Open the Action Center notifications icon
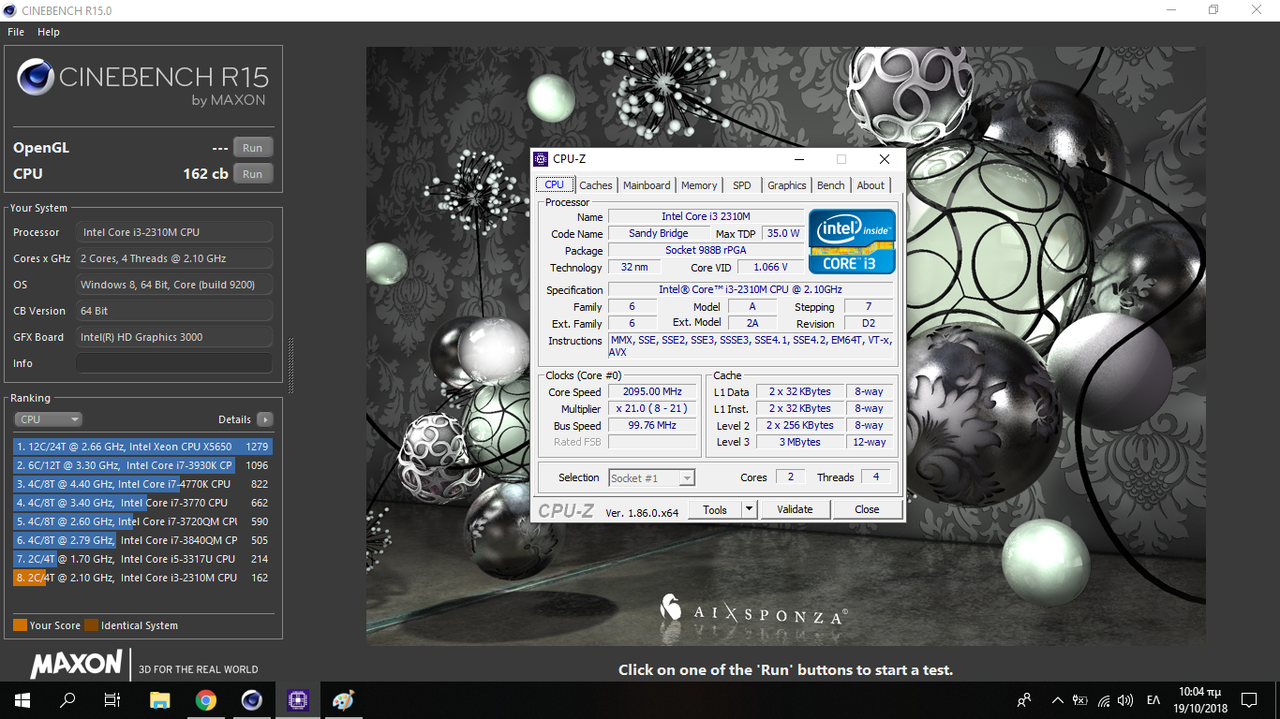The height and width of the screenshot is (719, 1280). pos(1248,700)
